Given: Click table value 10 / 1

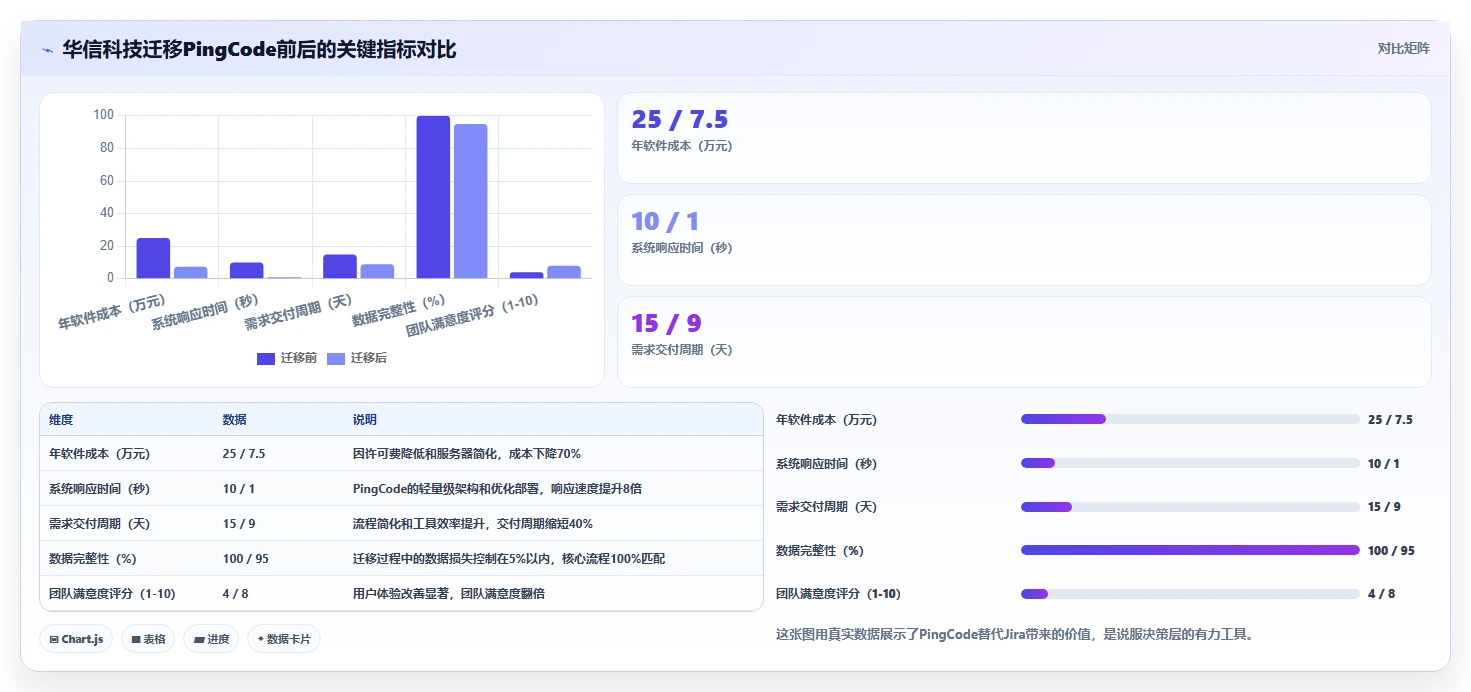Looking at the screenshot, I should click(x=239, y=489).
